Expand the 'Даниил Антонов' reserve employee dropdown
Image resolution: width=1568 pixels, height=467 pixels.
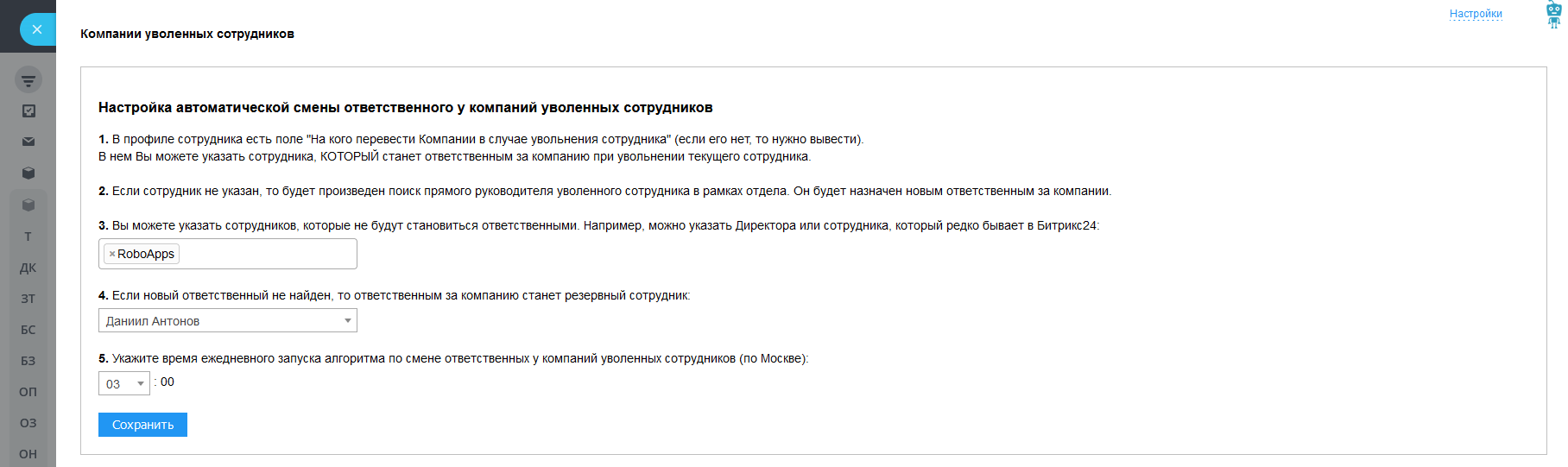point(227,321)
